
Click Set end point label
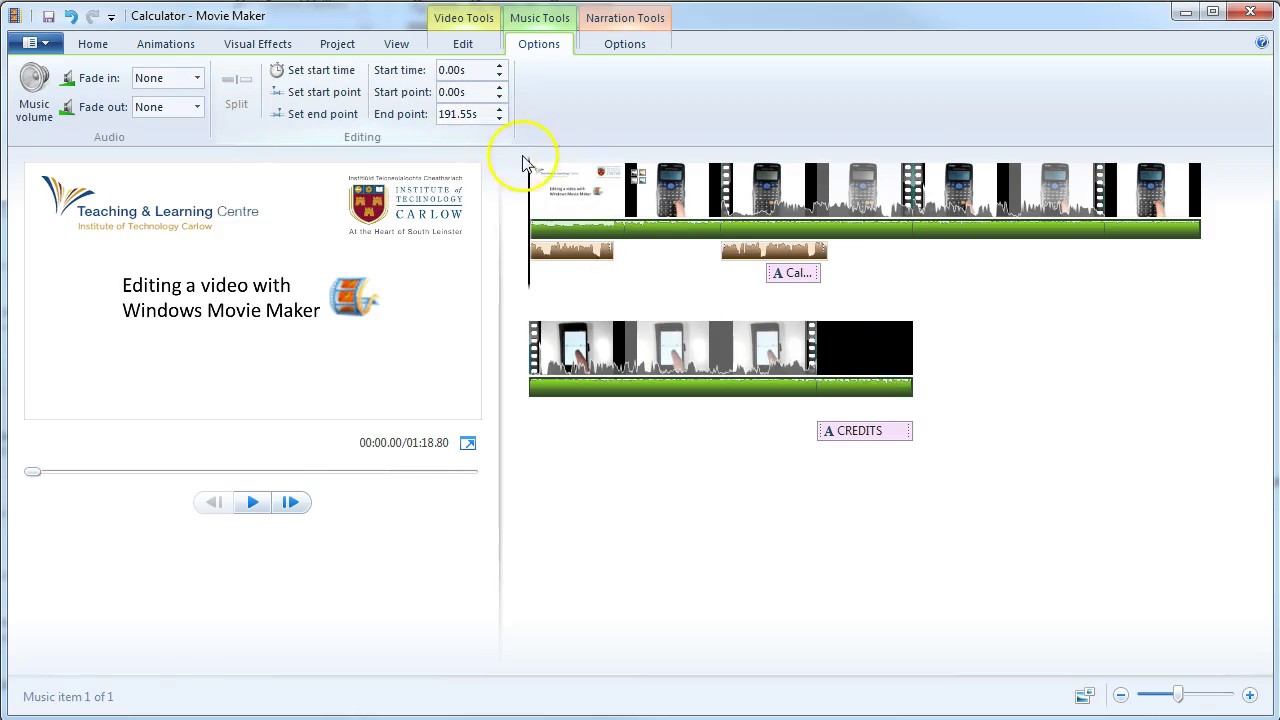[322, 114]
